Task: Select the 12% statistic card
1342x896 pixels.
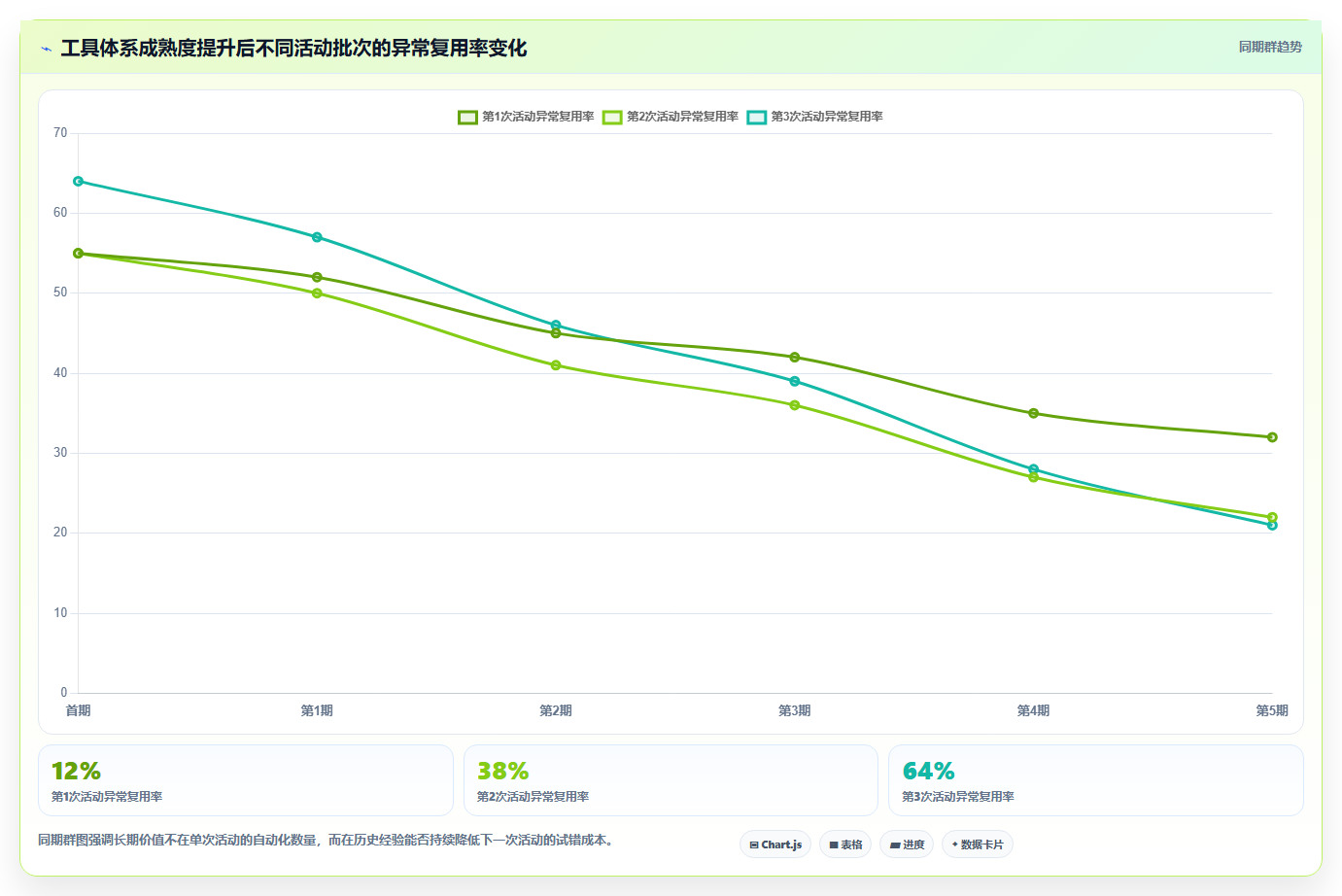Action: (246, 780)
